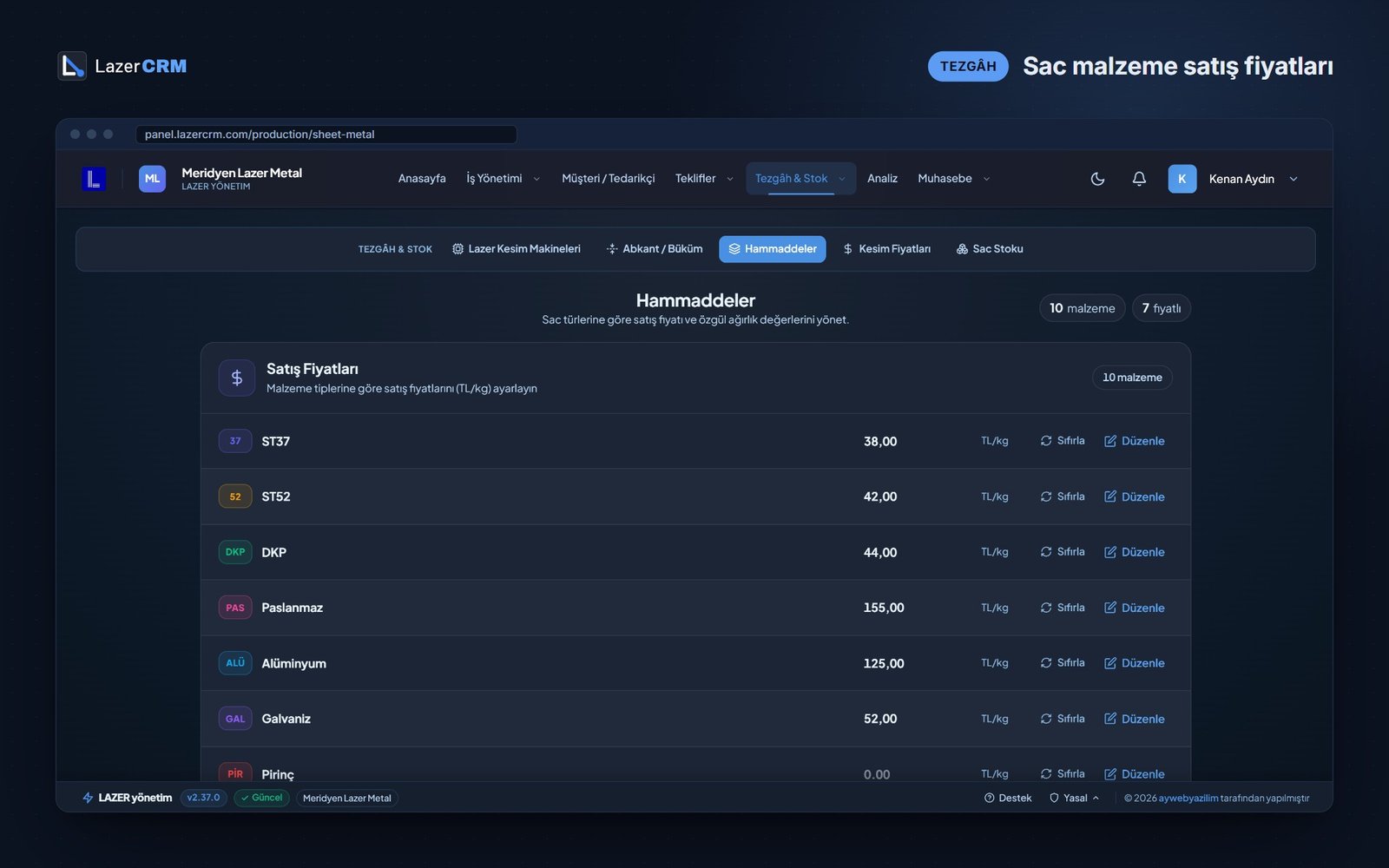Screen dimensions: 1389x868
Task: Open the Analiz page
Action: click(x=882, y=179)
